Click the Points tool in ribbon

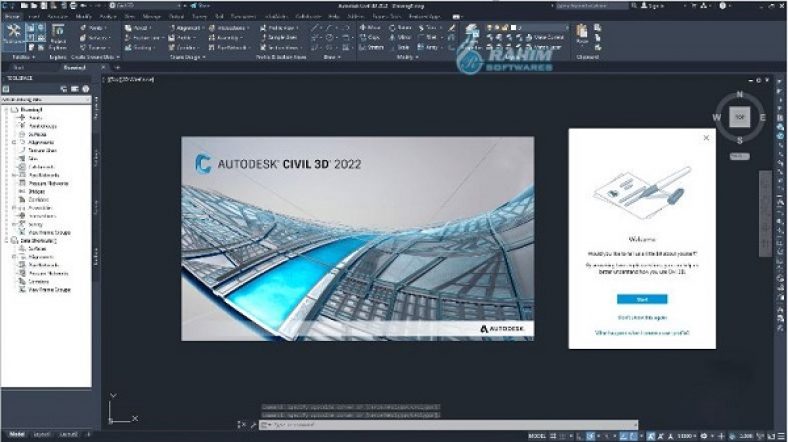tap(93, 28)
